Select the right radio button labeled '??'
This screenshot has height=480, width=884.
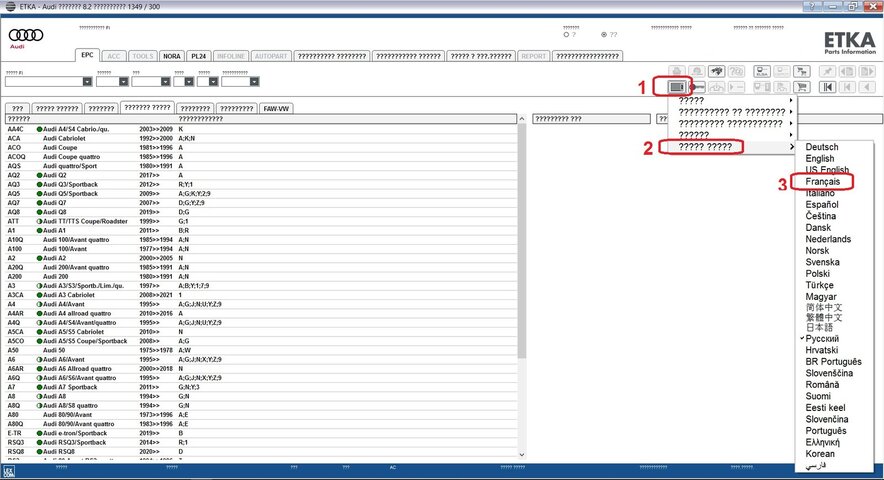(604, 34)
